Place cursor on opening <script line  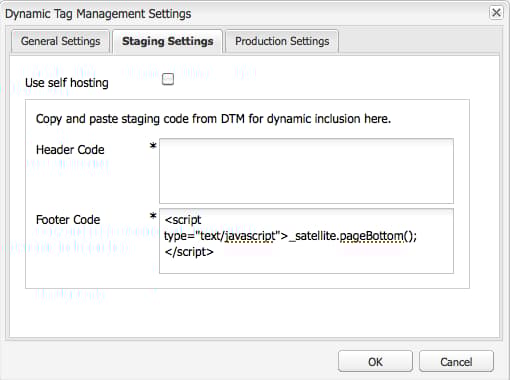(183, 220)
